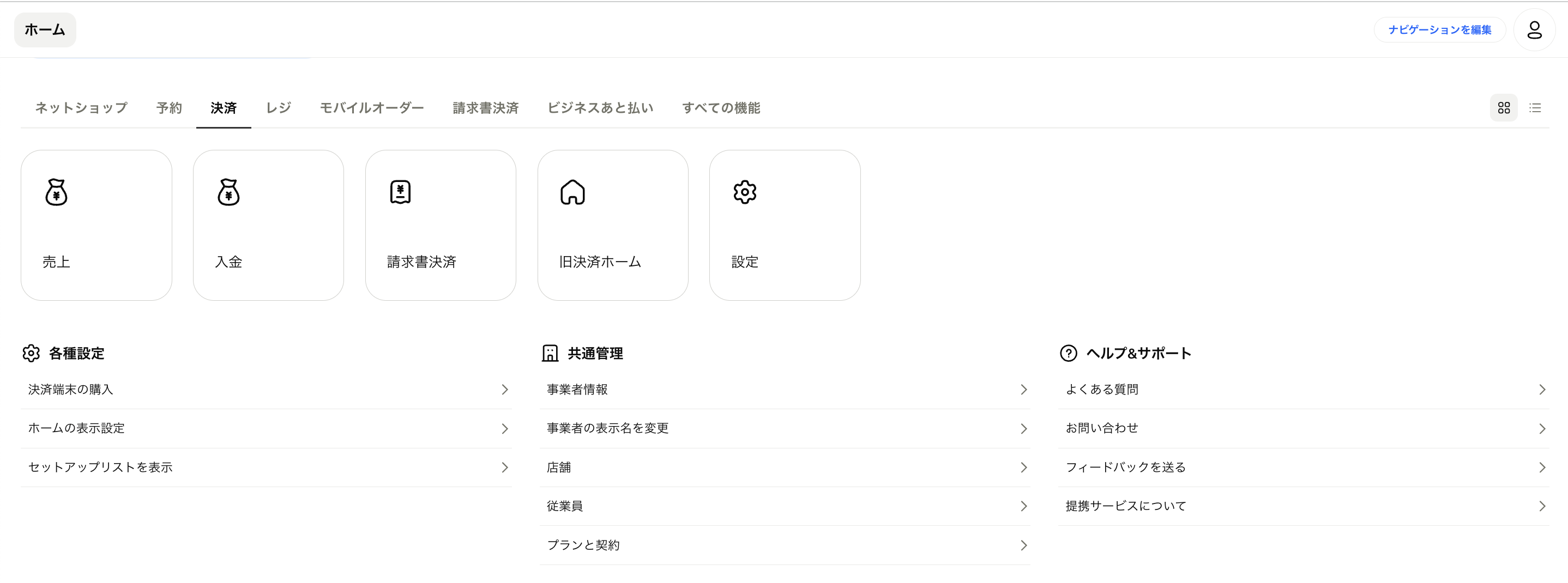Click the money bag icon on 入金 card
The width and height of the screenshot is (1568, 583).
229,192
